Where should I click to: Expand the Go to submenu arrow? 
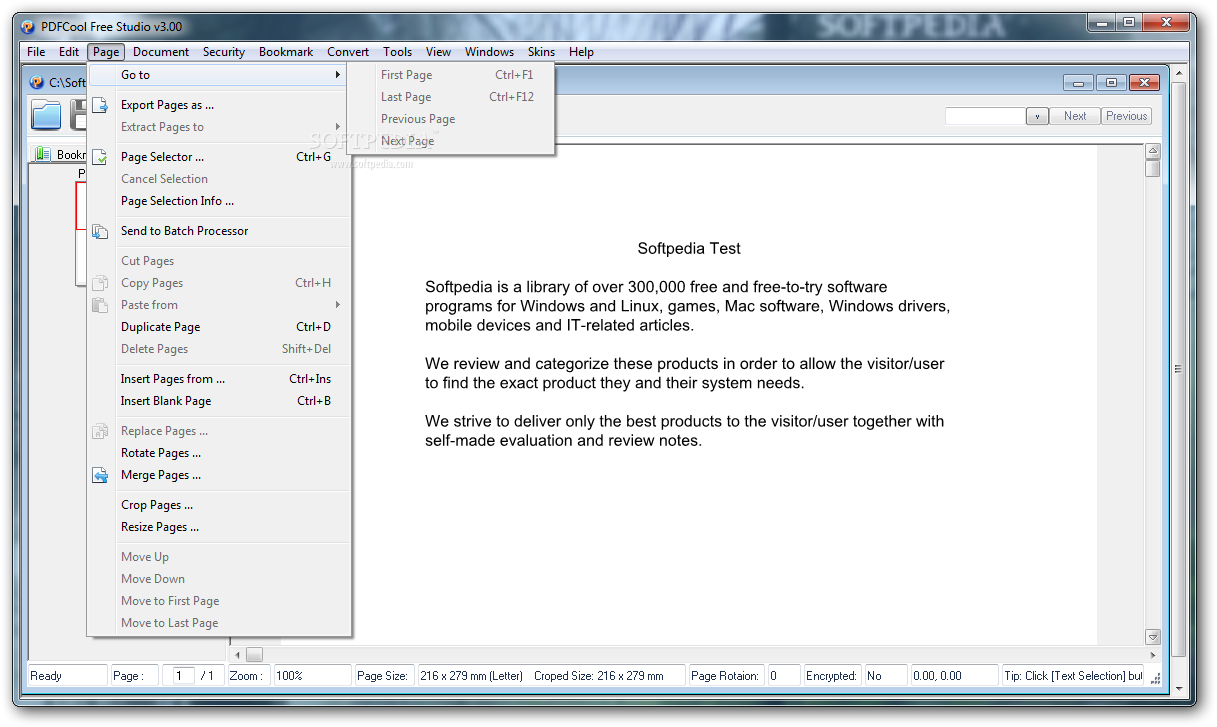point(338,74)
